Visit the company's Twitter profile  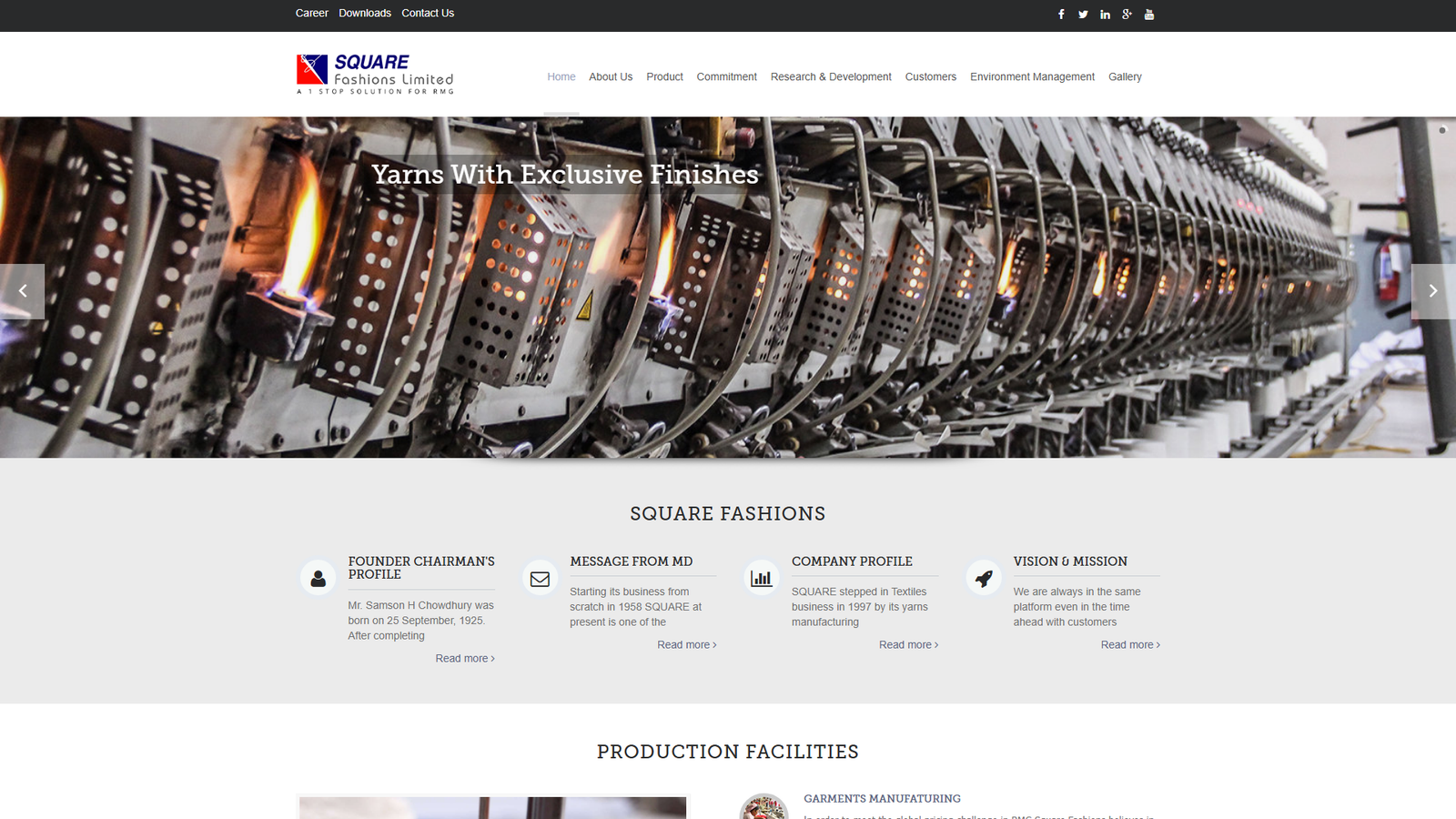click(x=1083, y=14)
